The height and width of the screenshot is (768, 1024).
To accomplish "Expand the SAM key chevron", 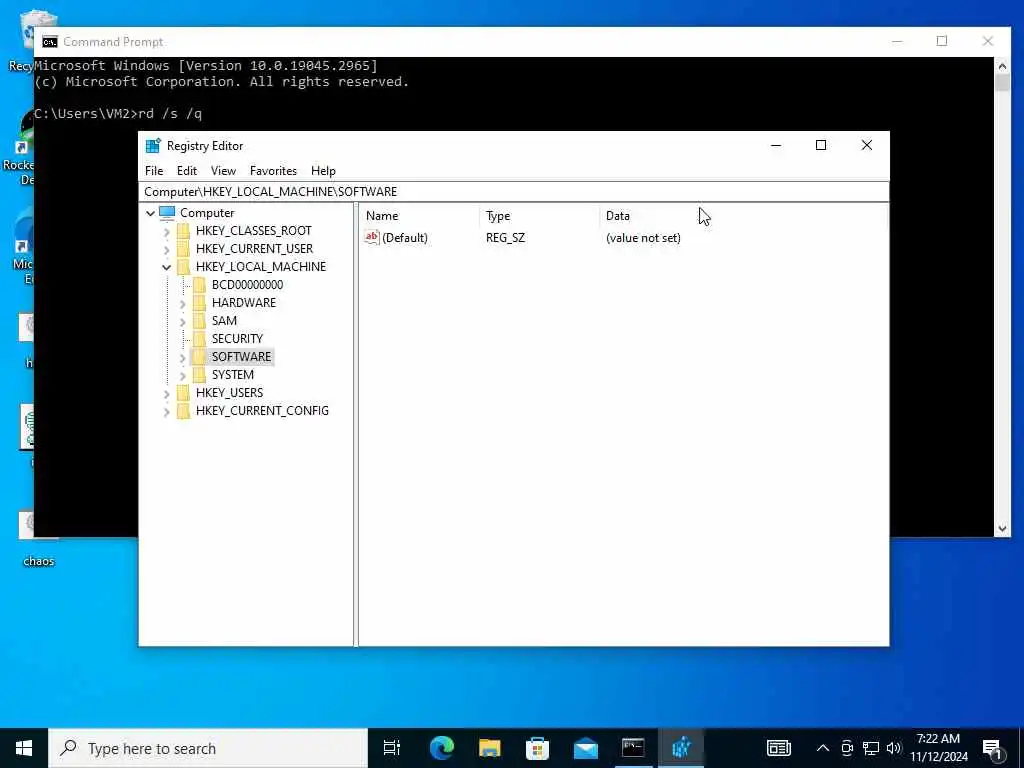I will click(183, 321).
